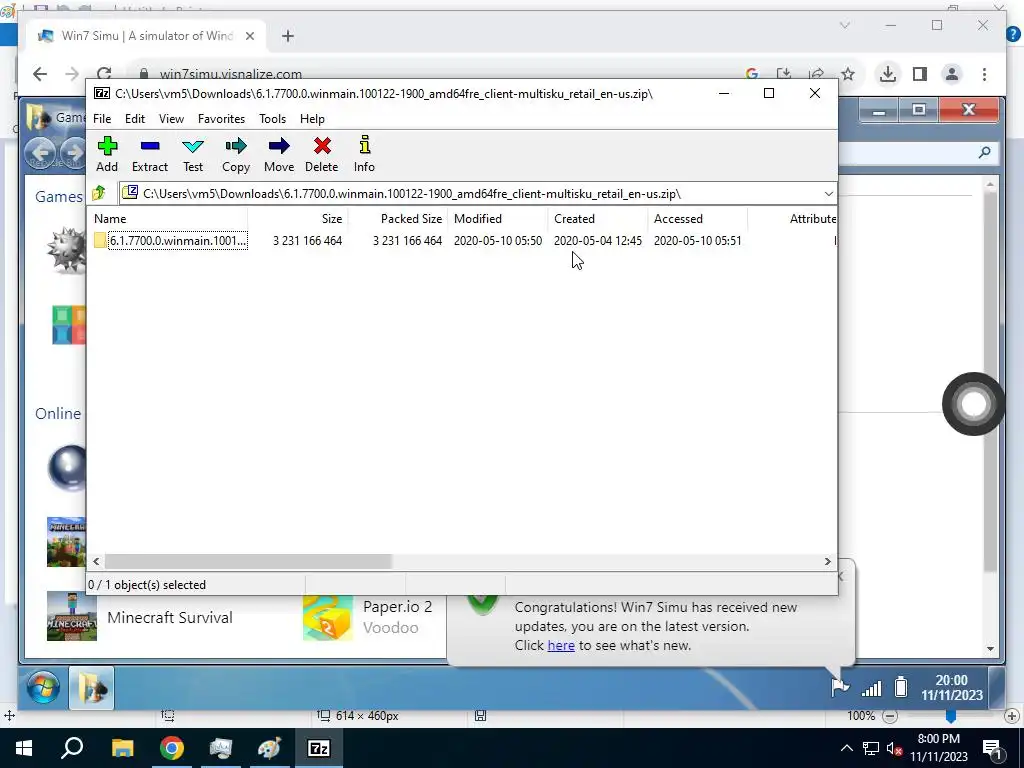Click the Move toolbar button
This screenshot has width=1024, height=768.
[x=279, y=155]
